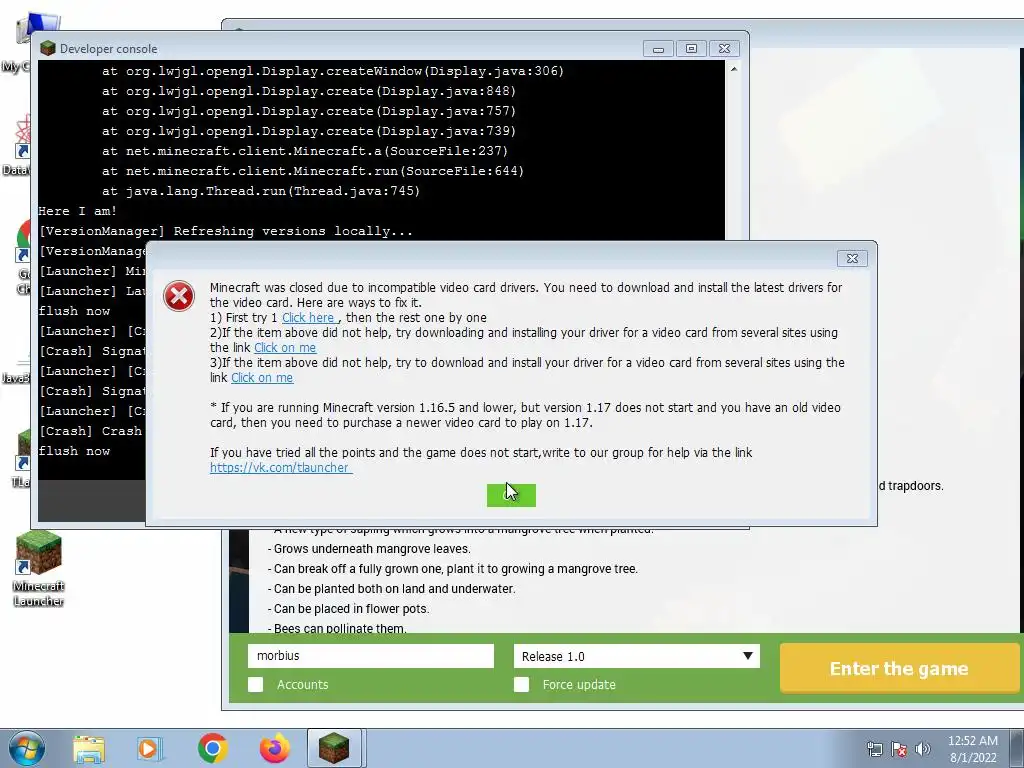
Task: Click 'Can be planted both on land' line
Action: (x=391, y=588)
